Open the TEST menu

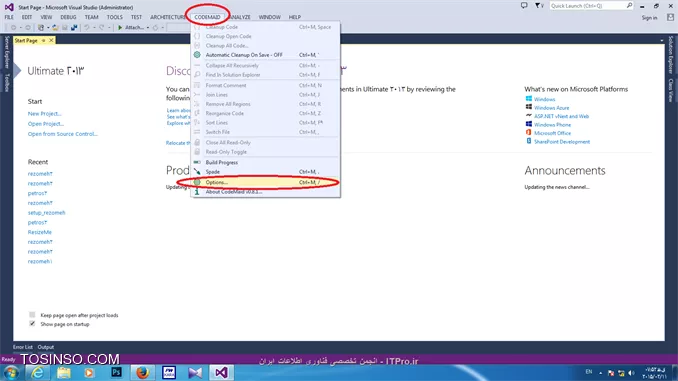[136, 17]
